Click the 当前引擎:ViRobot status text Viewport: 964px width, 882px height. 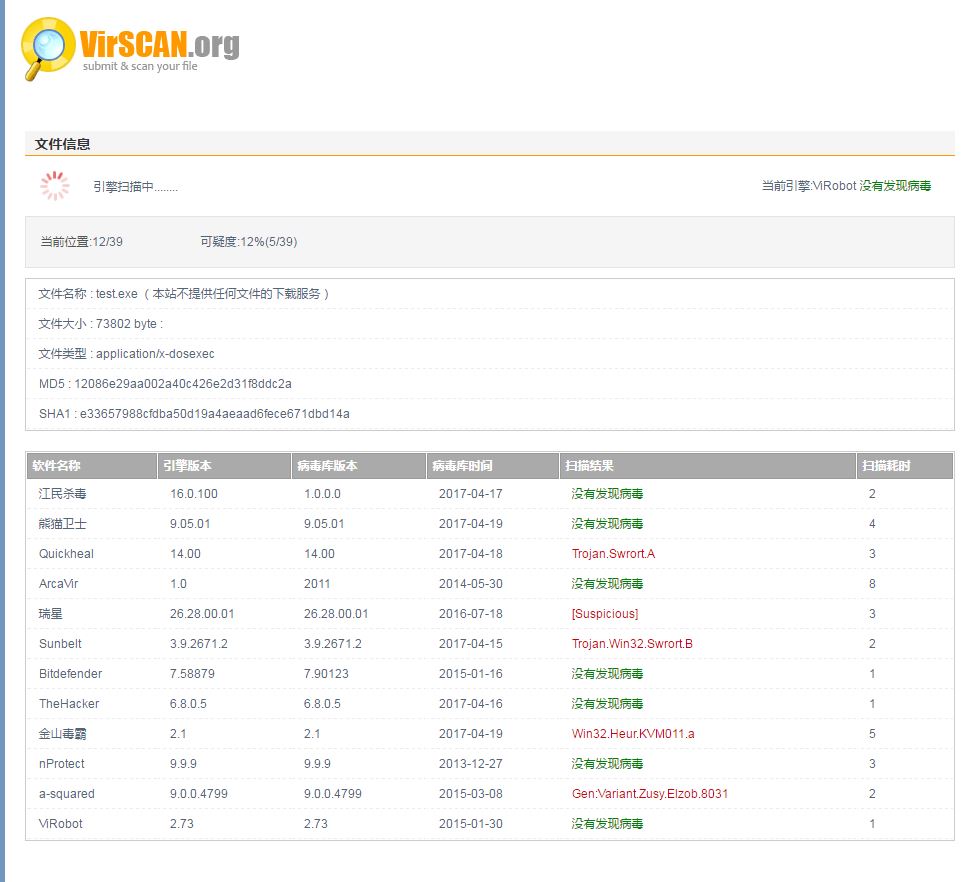(x=847, y=186)
